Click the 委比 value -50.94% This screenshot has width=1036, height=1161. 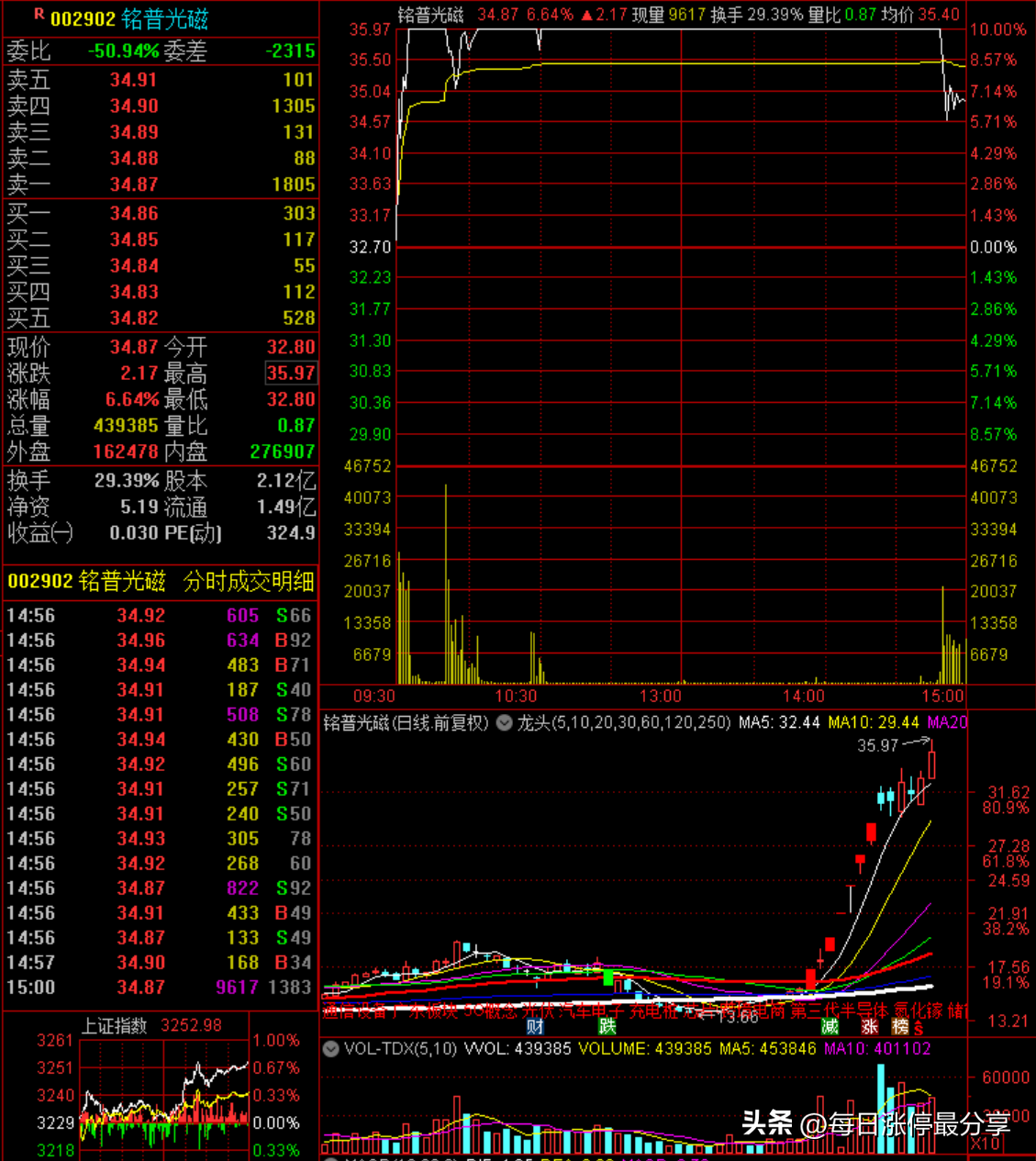click(x=123, y=51)
